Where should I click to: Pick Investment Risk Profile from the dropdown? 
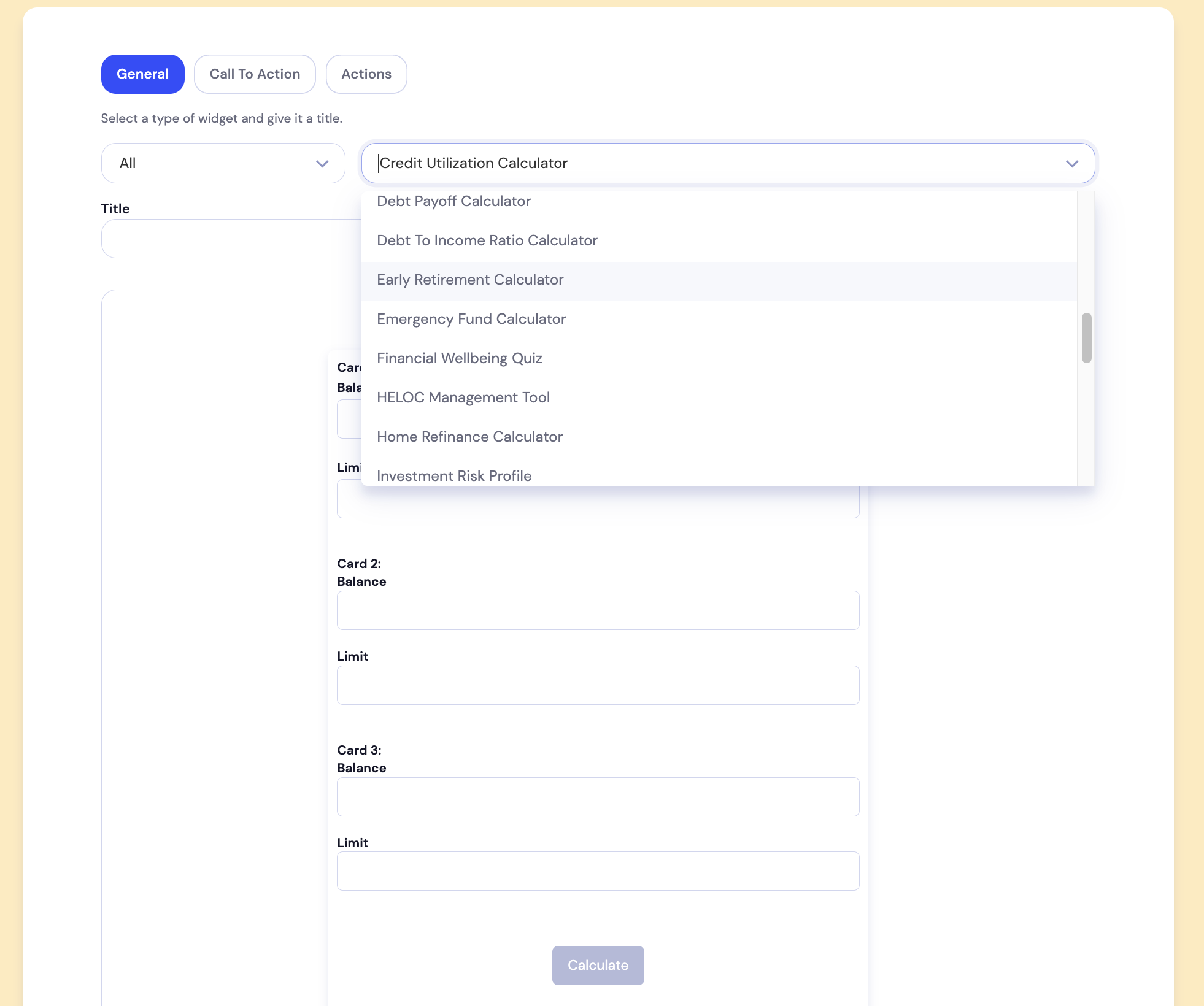(454, 475)
